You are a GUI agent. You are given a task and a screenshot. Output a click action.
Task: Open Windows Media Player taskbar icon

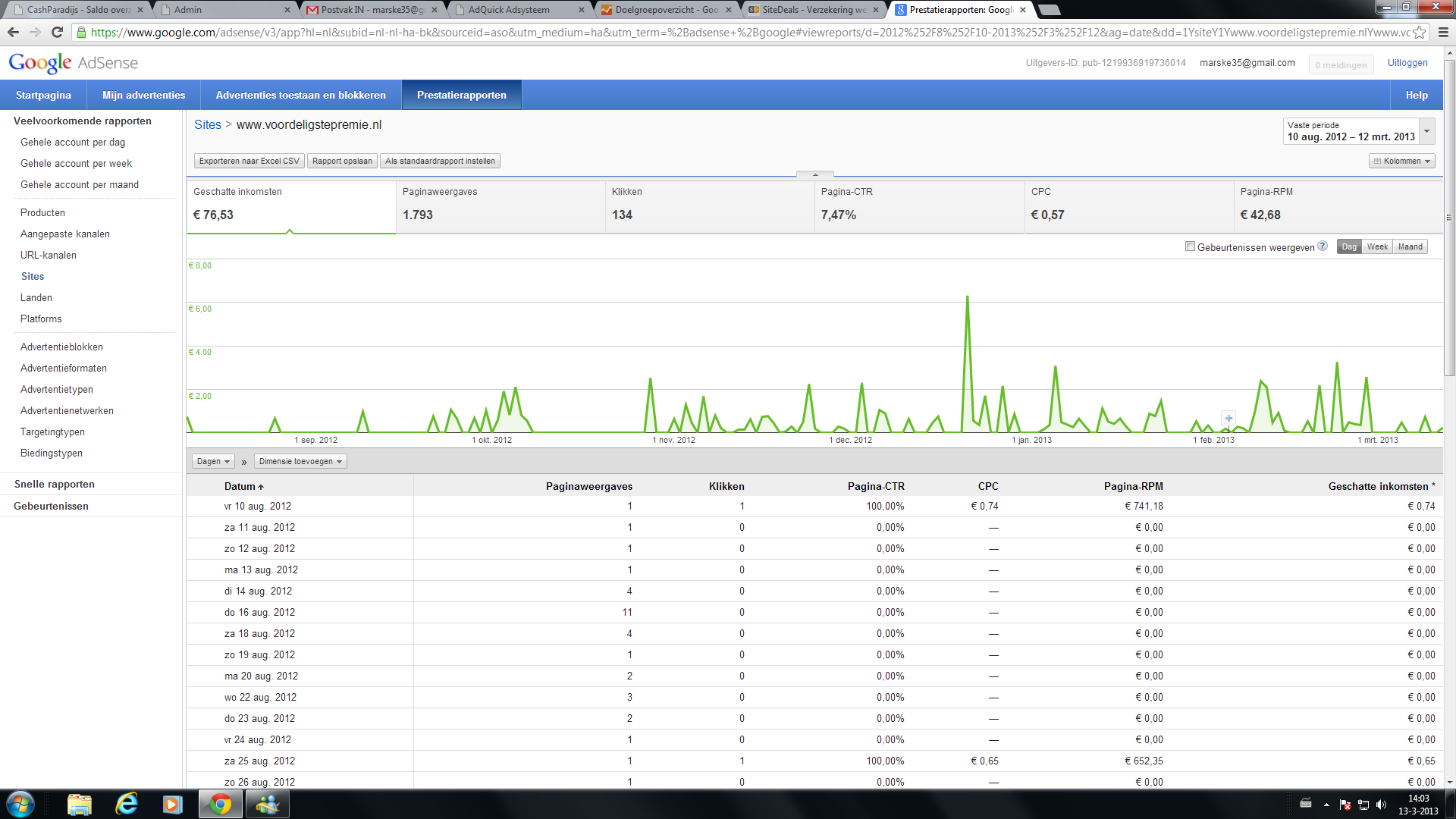173,804
